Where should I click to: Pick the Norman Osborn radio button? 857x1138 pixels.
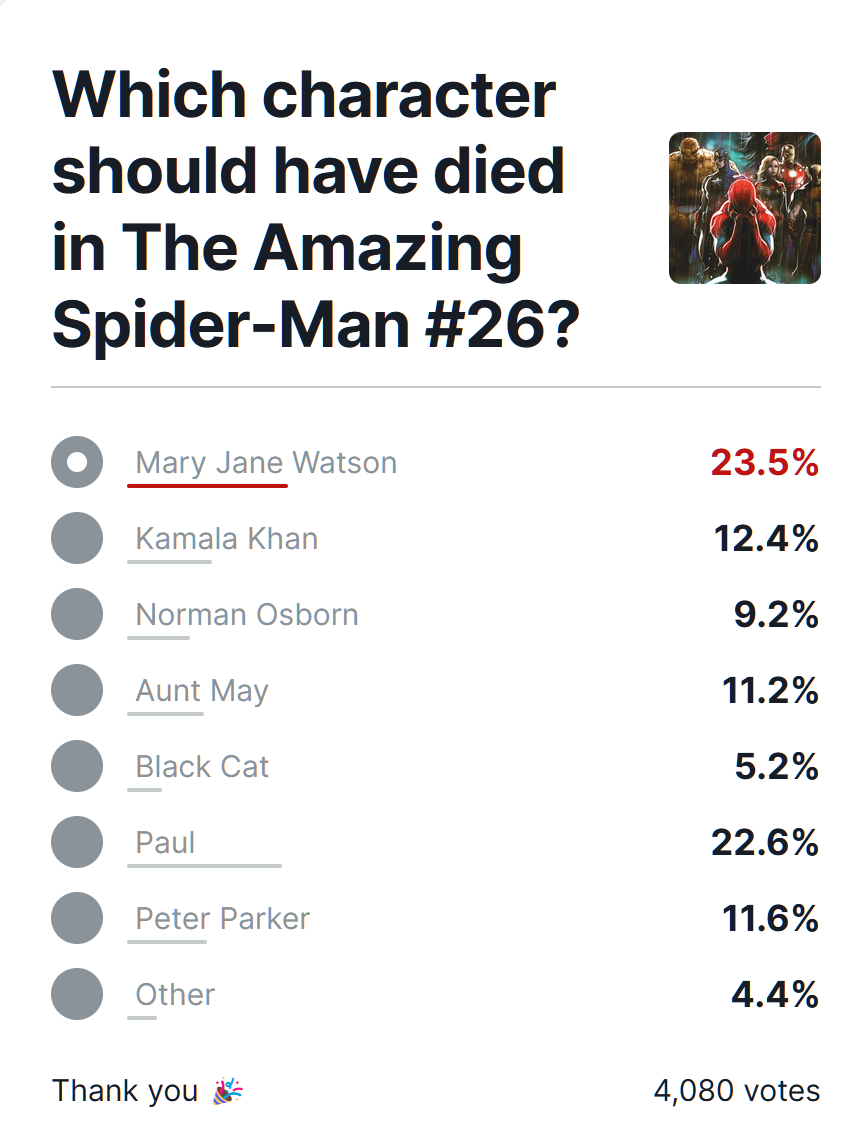(77, 614)
